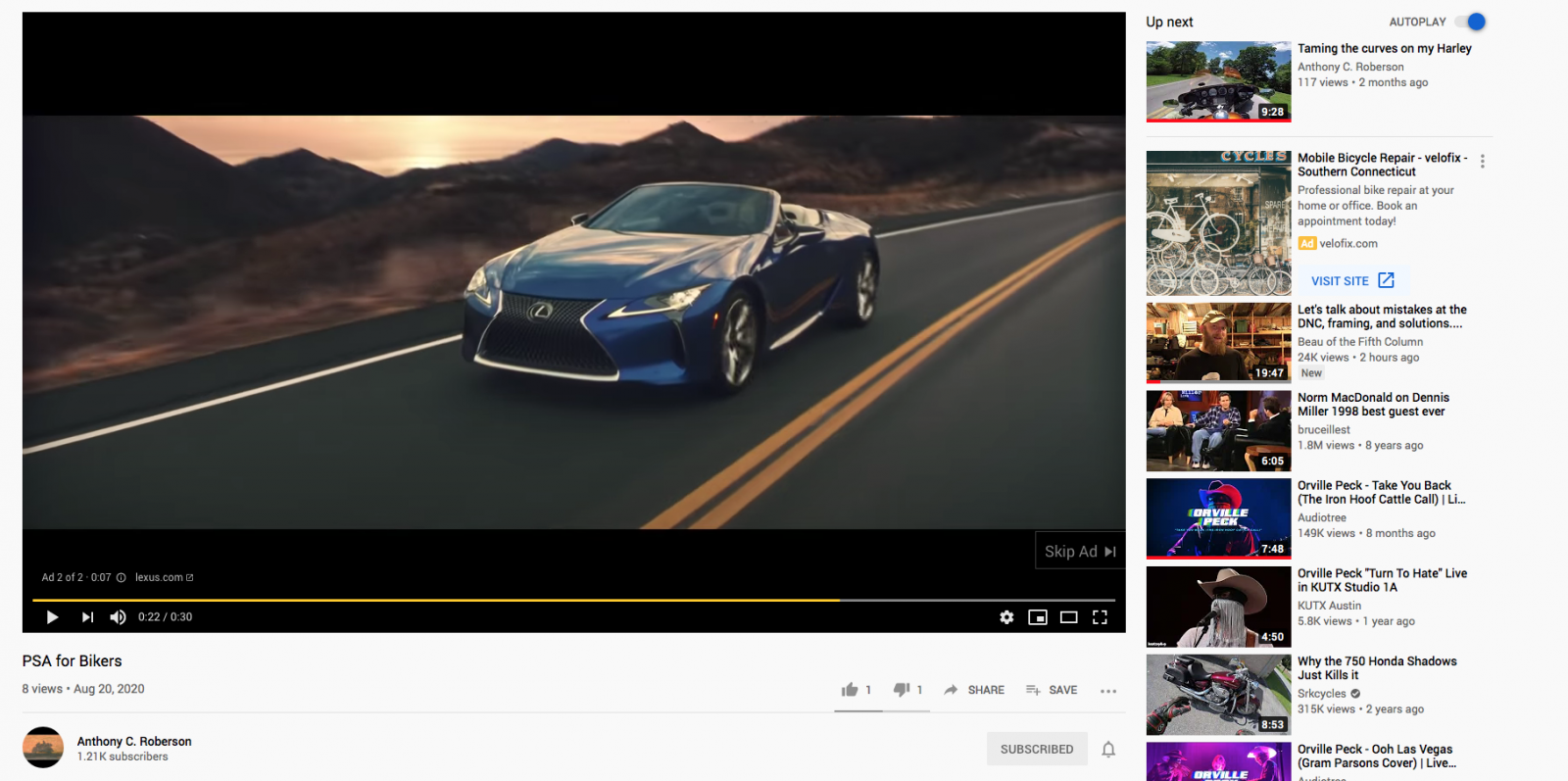Click the '1.21K subscribers' text
This screenshot has height=781, width=1568.
point(122,757)
